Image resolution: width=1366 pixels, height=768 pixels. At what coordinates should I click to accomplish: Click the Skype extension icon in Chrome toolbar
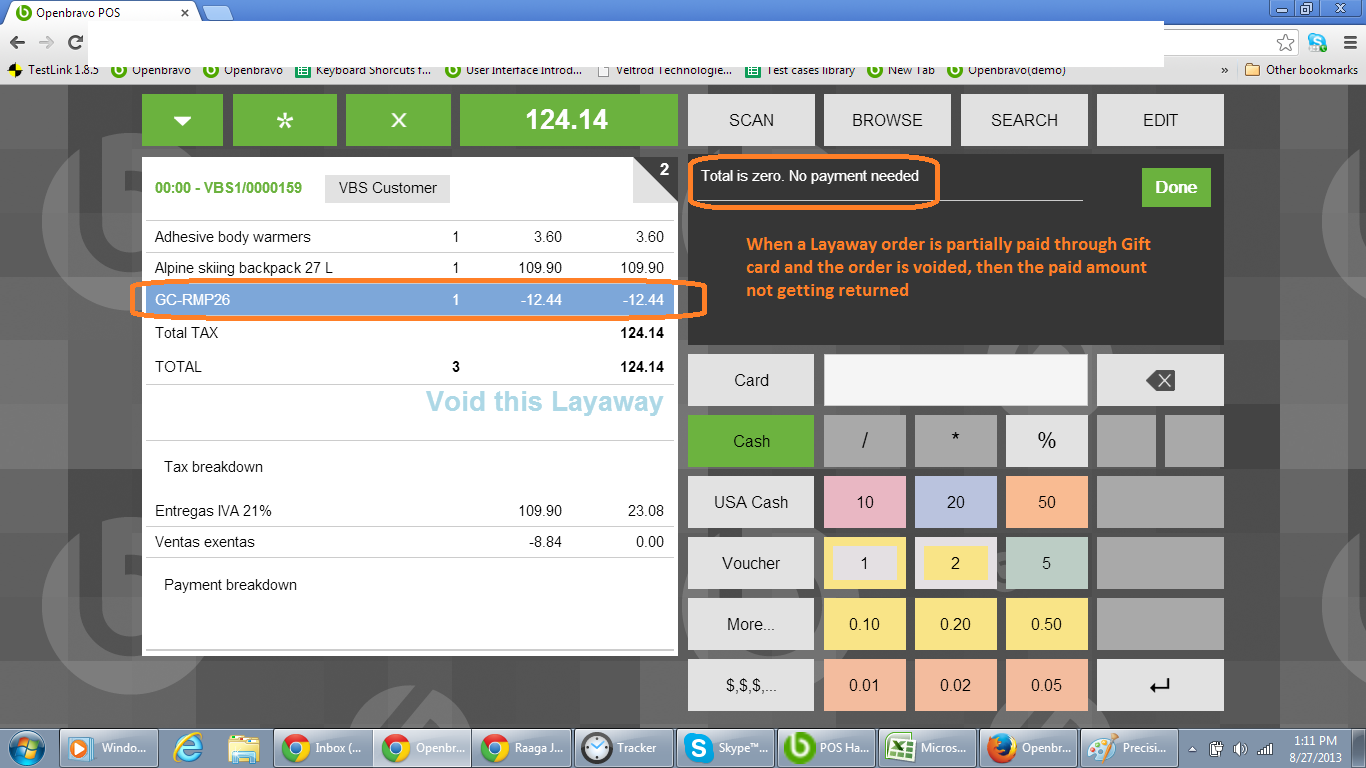pyautogui.click(x=1317, y=42)
